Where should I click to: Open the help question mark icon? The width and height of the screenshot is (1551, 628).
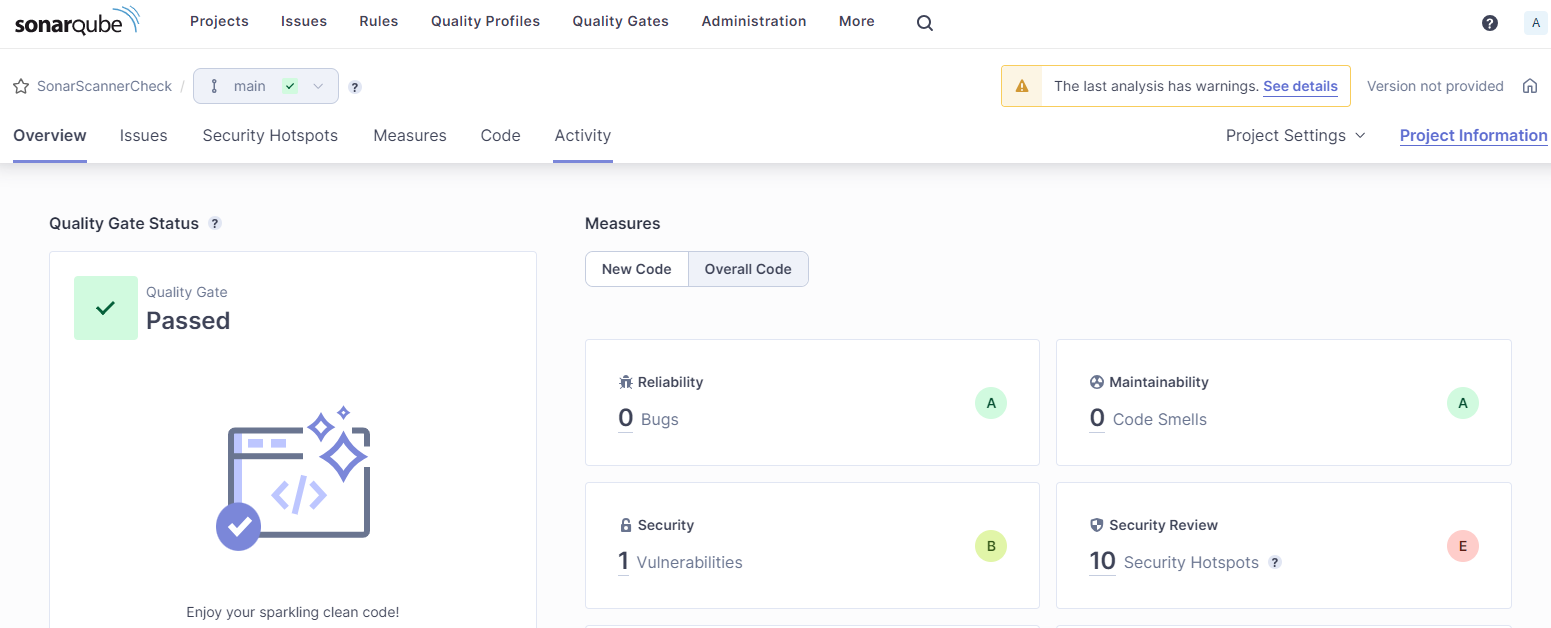(x=1490, y=23)
